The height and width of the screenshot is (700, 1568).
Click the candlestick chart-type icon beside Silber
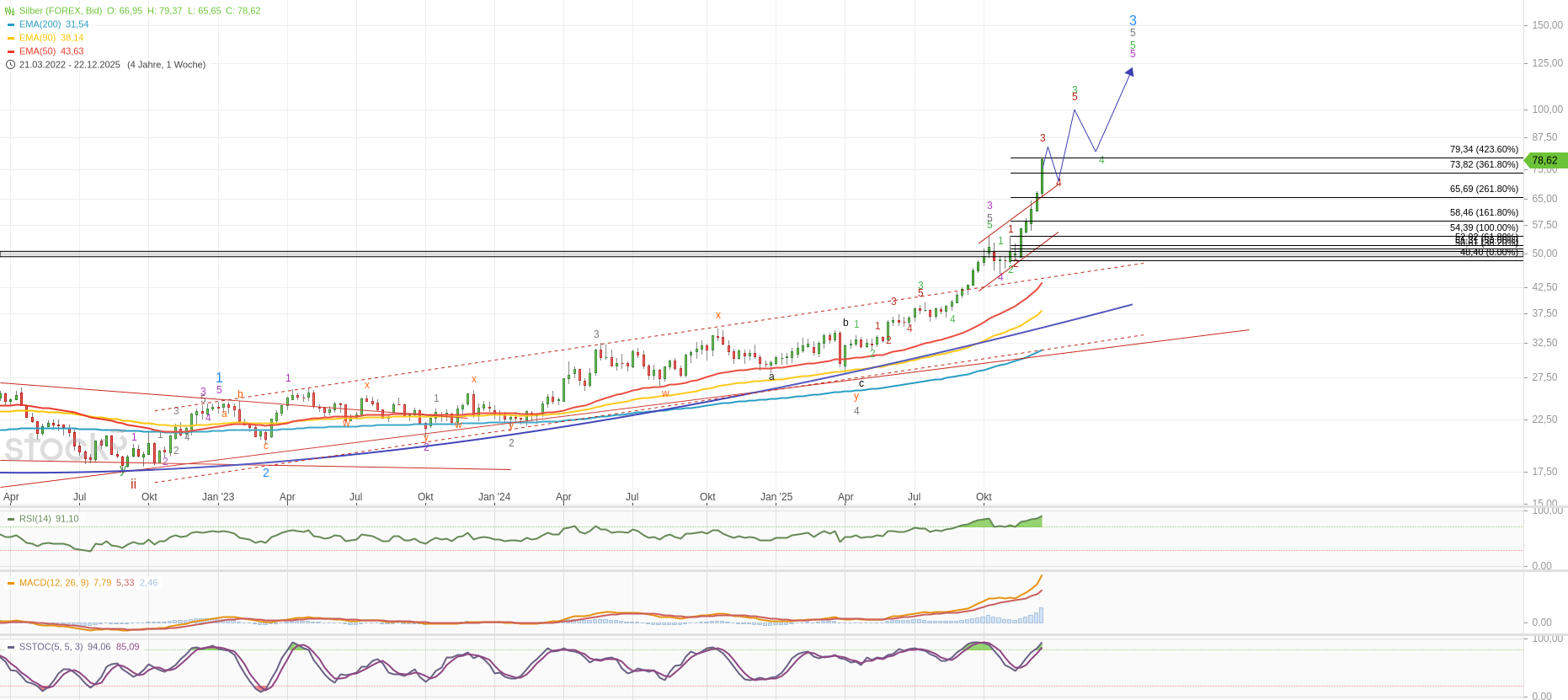coord(10,11)
